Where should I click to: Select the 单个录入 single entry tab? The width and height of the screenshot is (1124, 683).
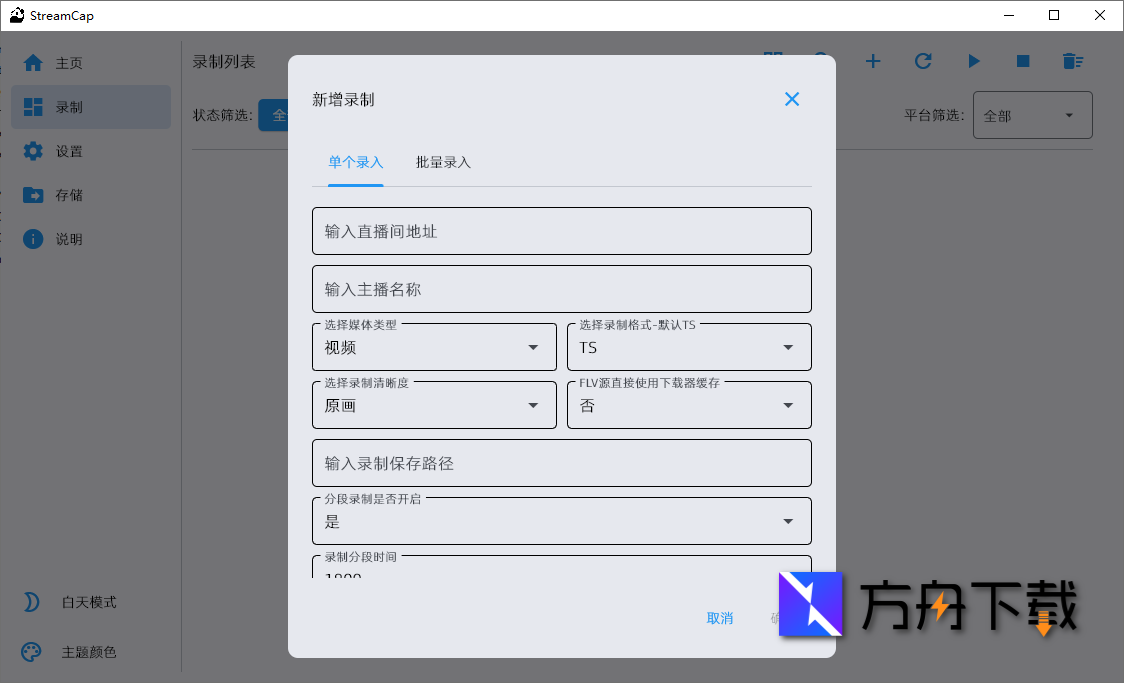(355, 161)
